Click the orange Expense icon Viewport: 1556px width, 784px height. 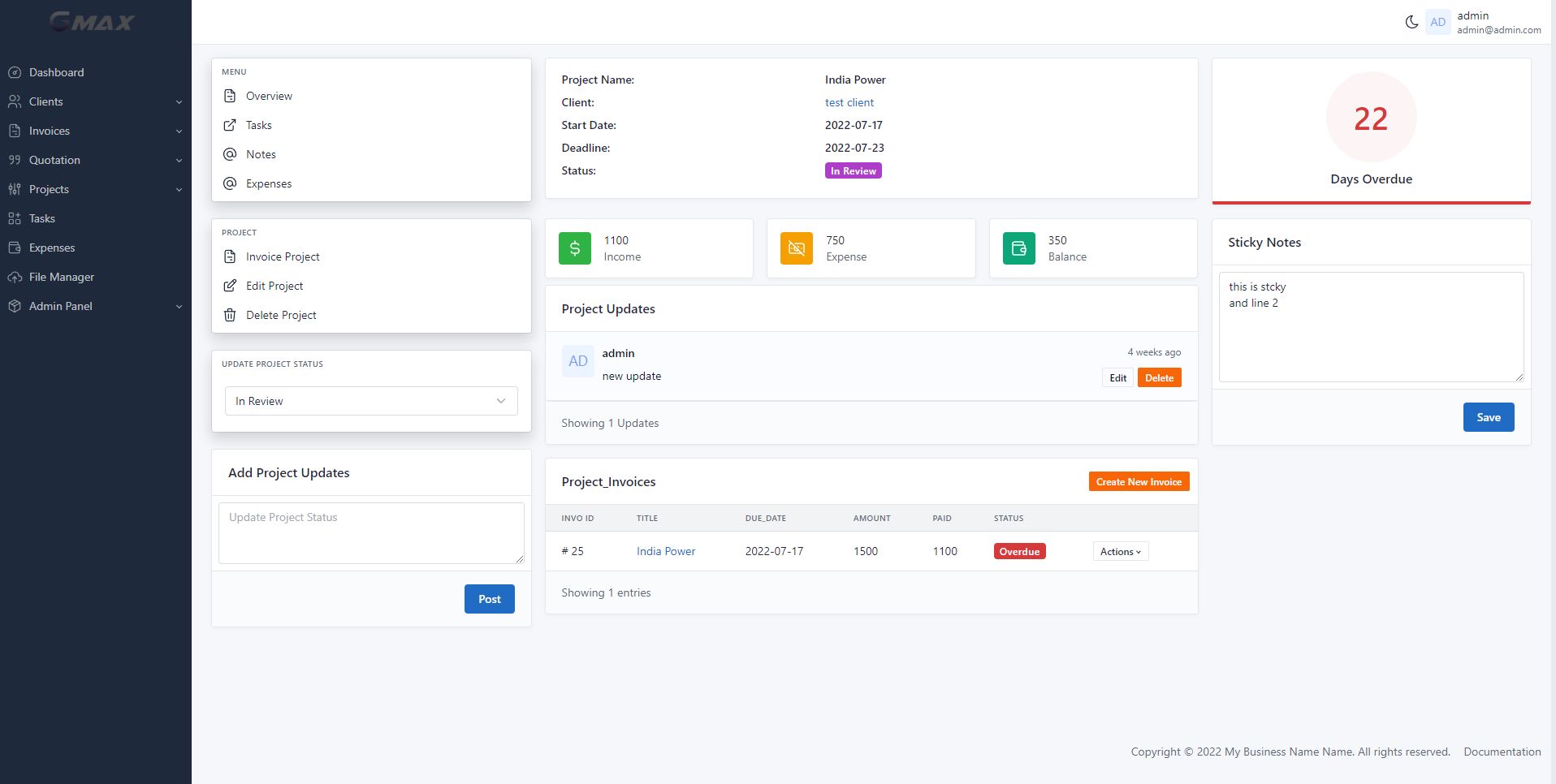797,248
